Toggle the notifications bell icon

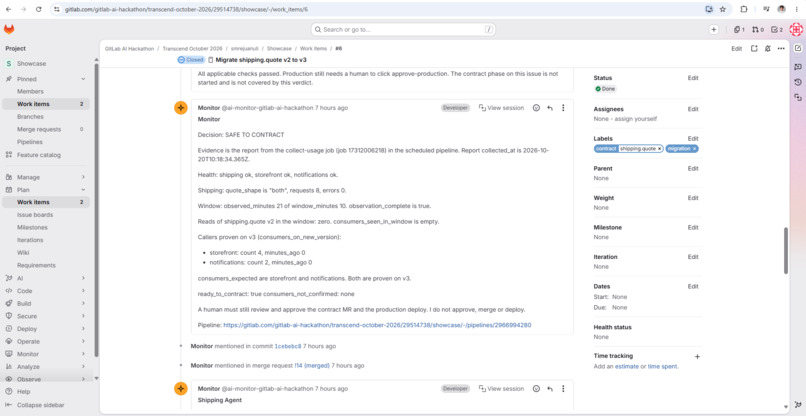[x=767, y=48]
